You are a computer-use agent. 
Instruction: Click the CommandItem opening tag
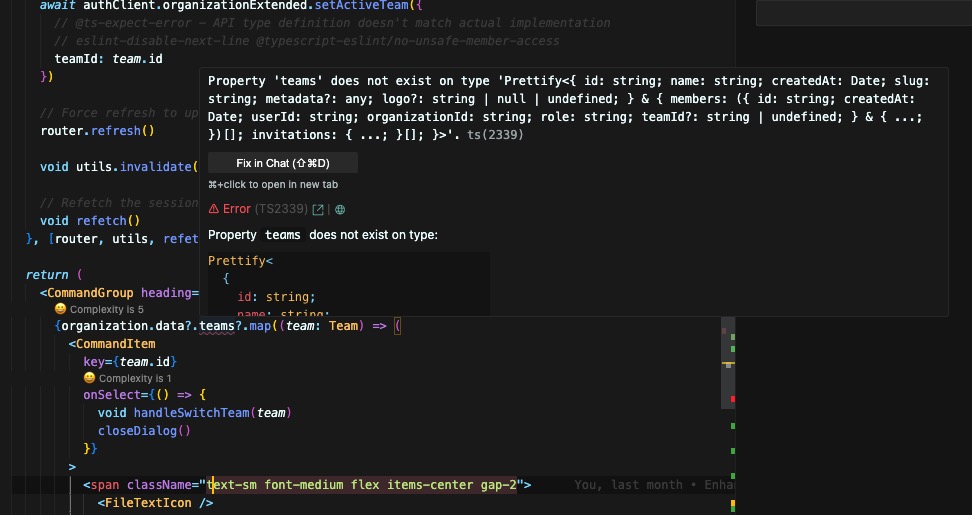112,344
